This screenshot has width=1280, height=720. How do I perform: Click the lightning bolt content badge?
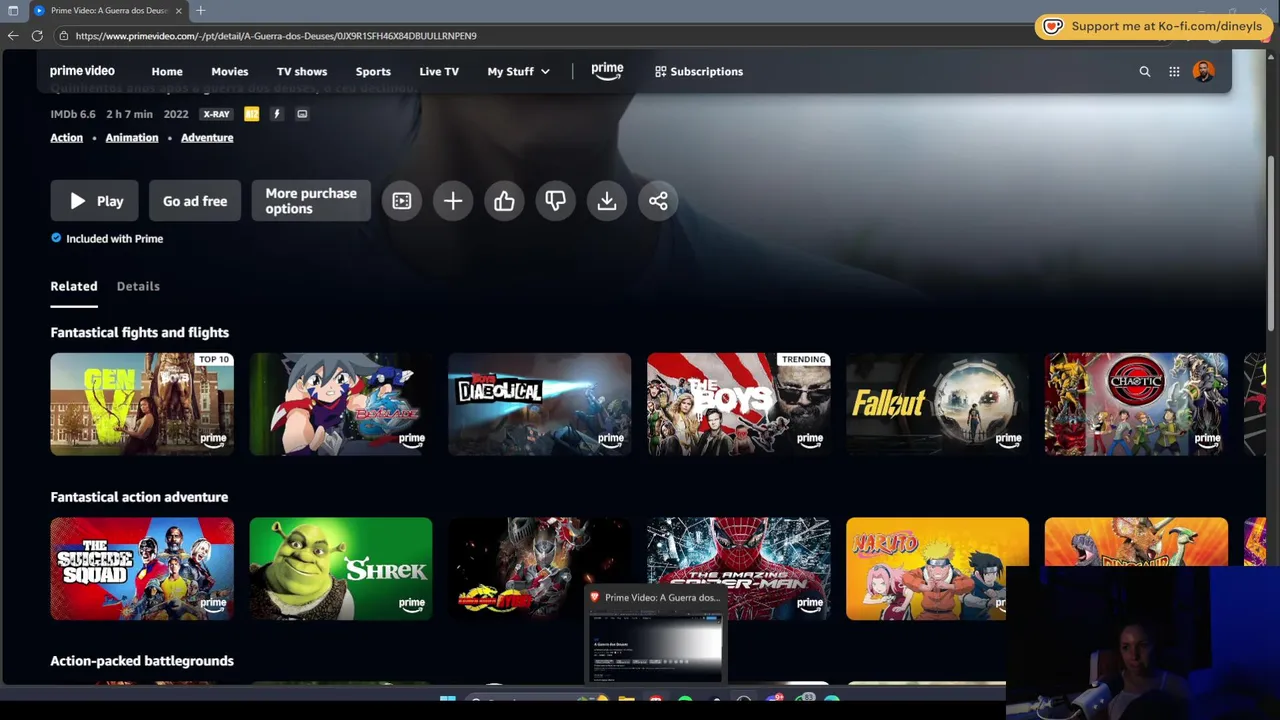click(277, 114)
